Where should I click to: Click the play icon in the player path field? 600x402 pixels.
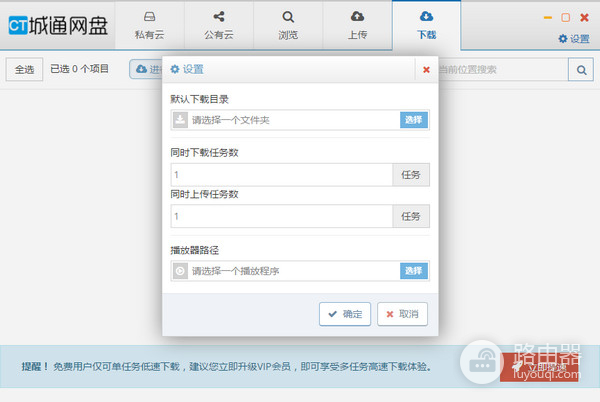180,271
